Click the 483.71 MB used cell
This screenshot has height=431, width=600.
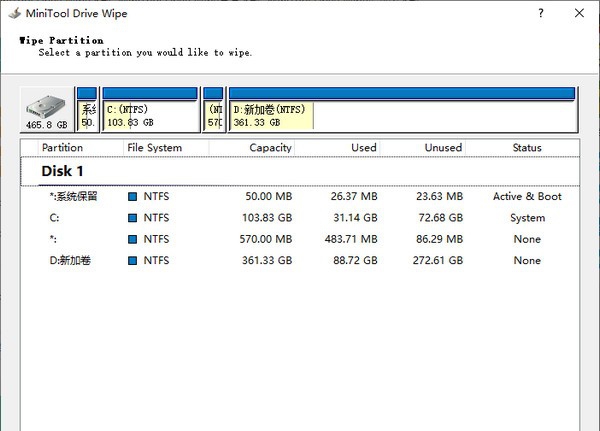[351, 240]
